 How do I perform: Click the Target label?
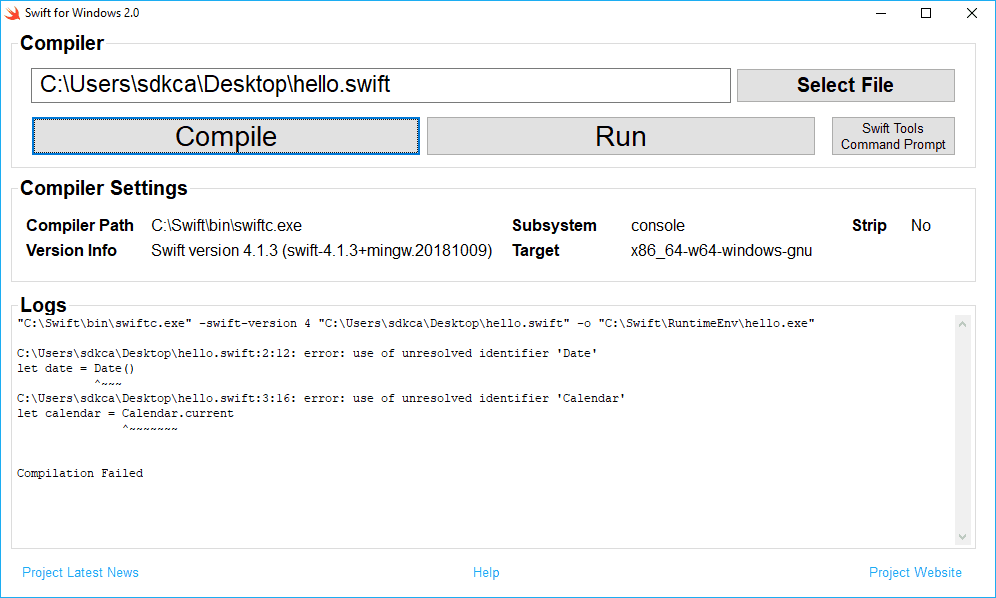535,250
